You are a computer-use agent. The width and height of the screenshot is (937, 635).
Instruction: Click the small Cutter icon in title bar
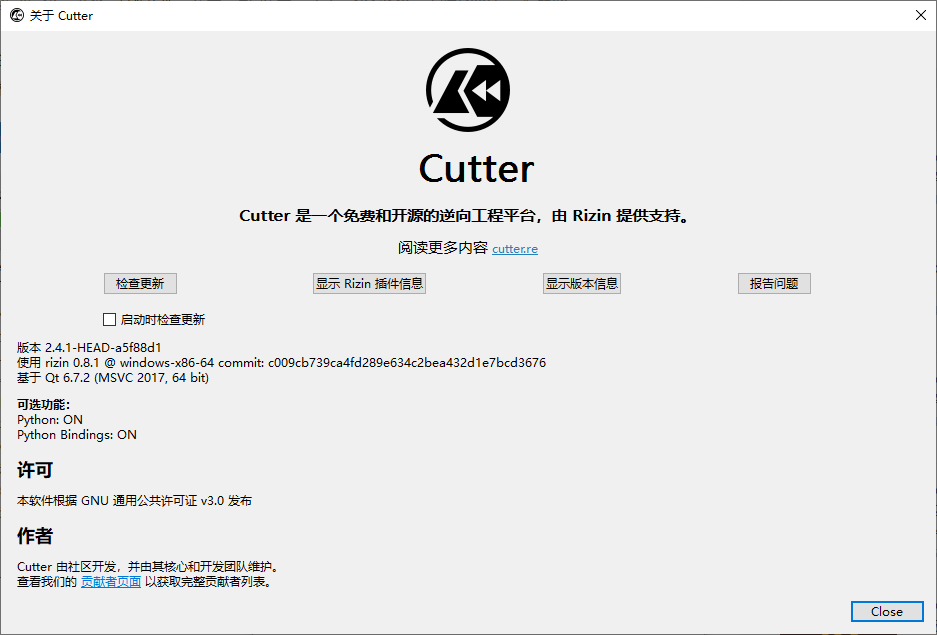pos(16,15)
